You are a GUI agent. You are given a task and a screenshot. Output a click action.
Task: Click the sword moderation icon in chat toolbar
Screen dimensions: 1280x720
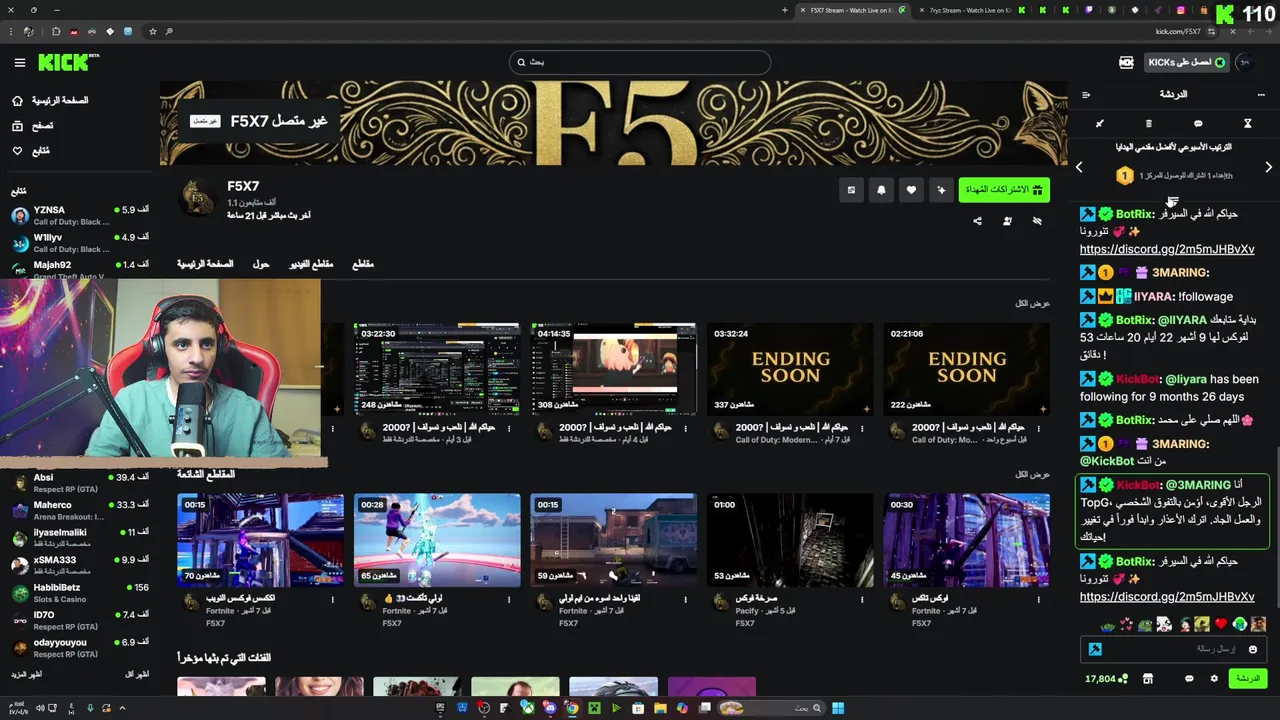click(x=1099, y=124)
